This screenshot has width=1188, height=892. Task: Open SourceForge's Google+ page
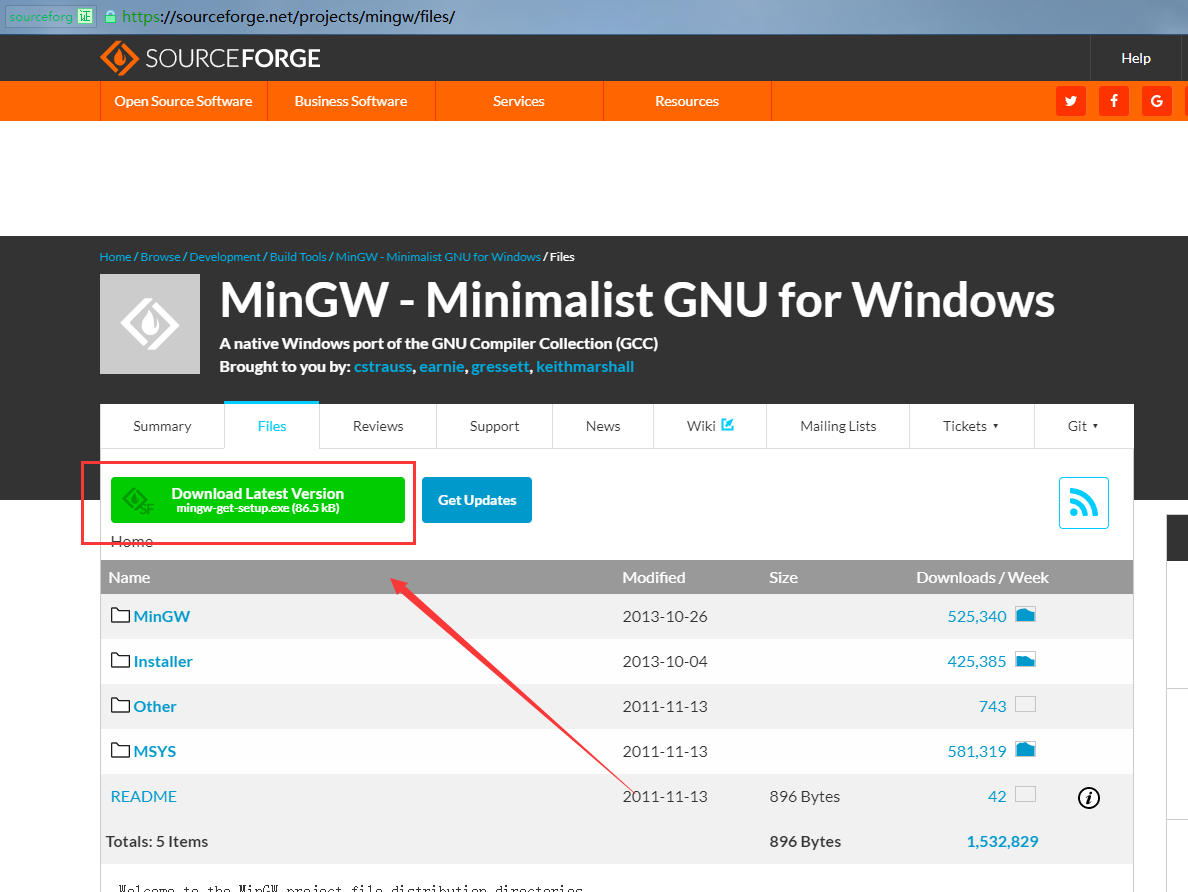point(1156,101)
